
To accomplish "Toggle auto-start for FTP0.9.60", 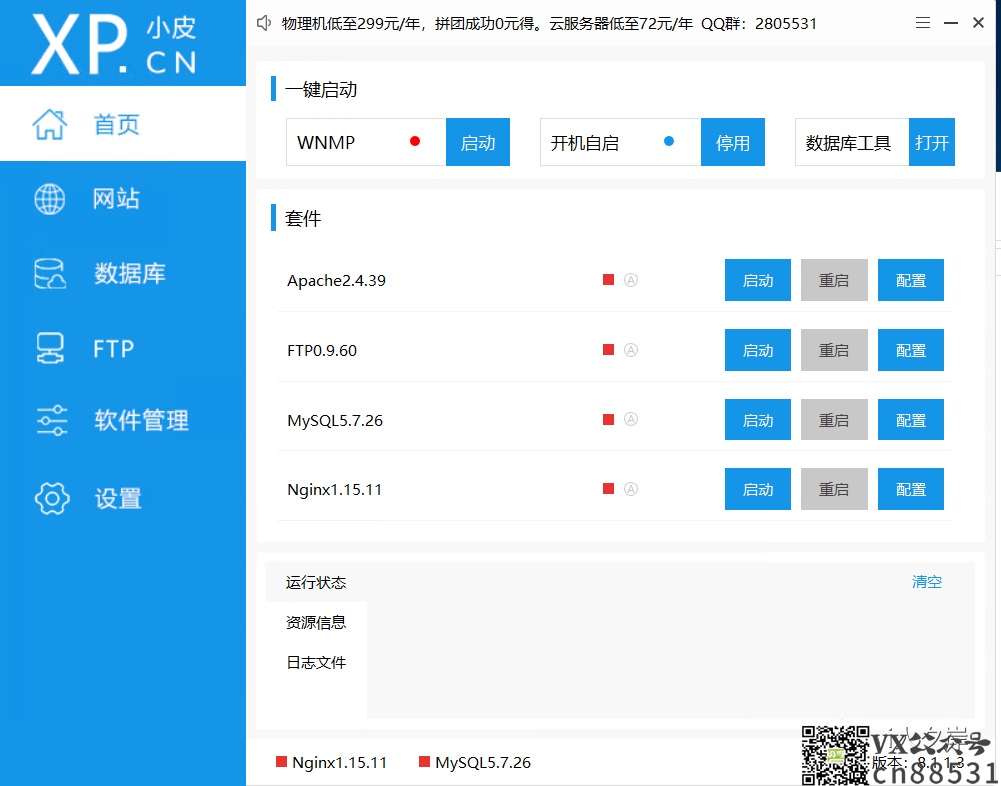I will coord(630,350).
